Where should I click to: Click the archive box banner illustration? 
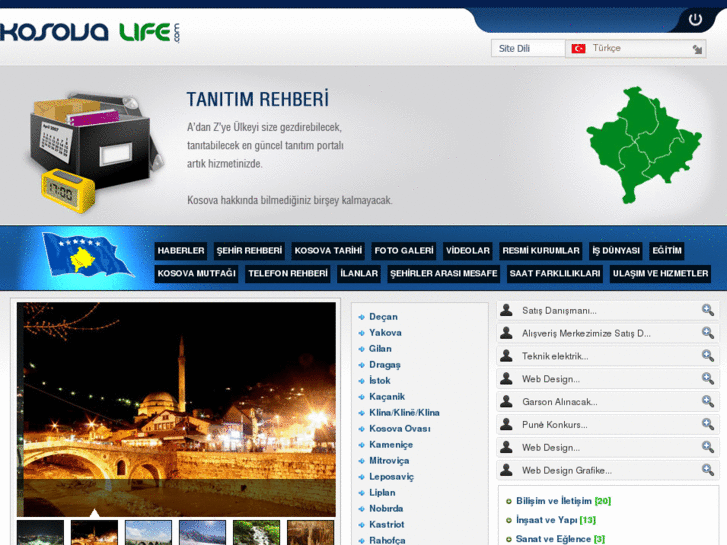point(93,151)
